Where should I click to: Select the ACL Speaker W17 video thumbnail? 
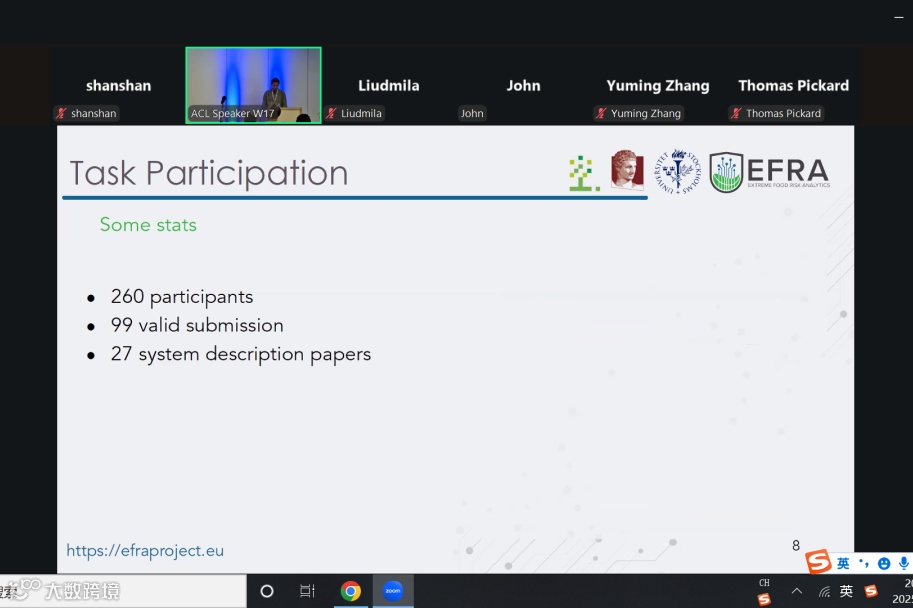click(253, 85)
